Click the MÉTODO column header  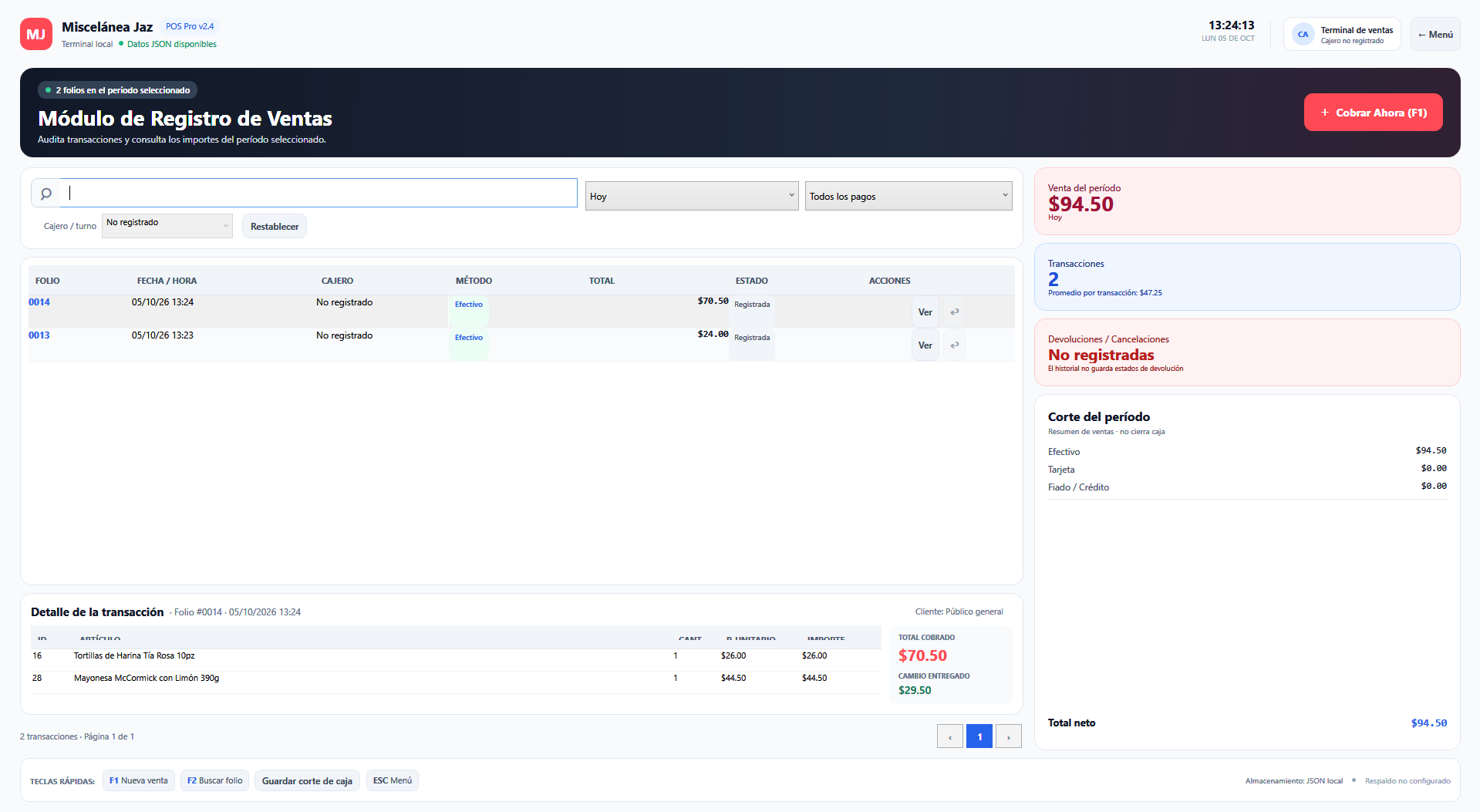[474, 281]
